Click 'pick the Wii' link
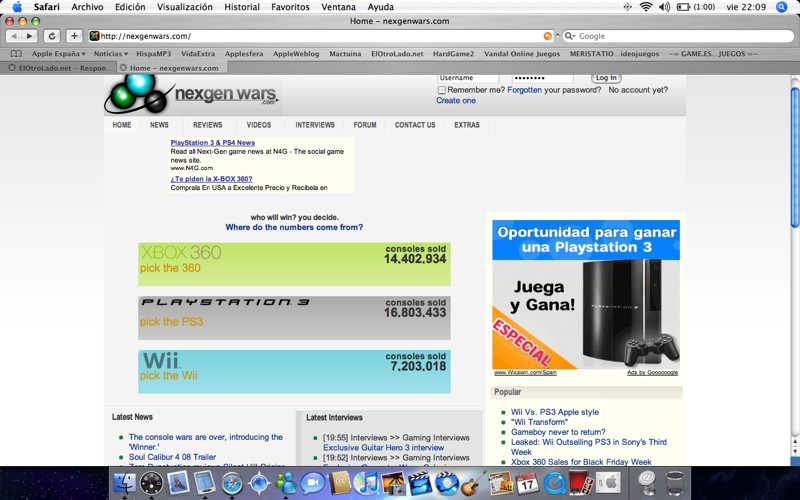Screen dimensions: 800x500 (168, 376)
